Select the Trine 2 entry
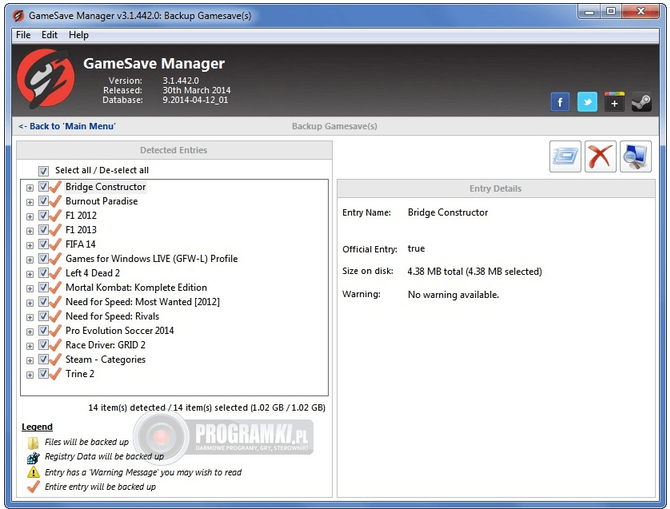670x509 pixels. tap(80, 374)
